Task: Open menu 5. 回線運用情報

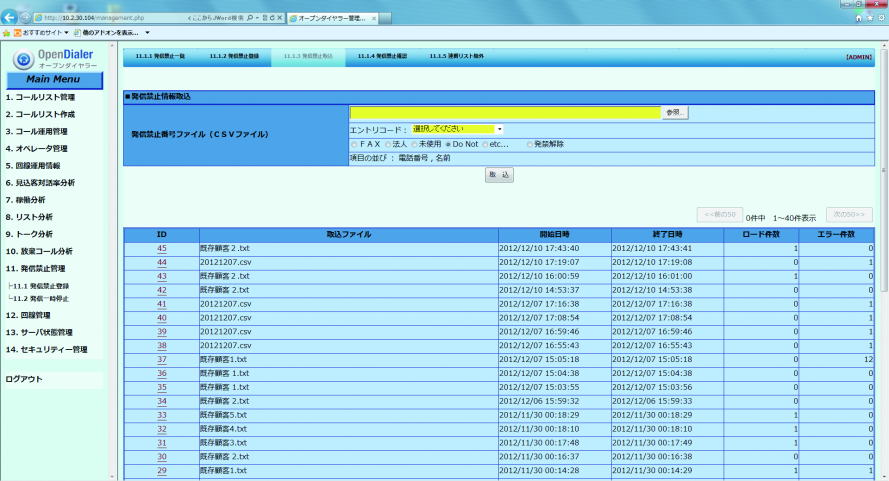Action: pyautogui.click(x=33, y=166)
